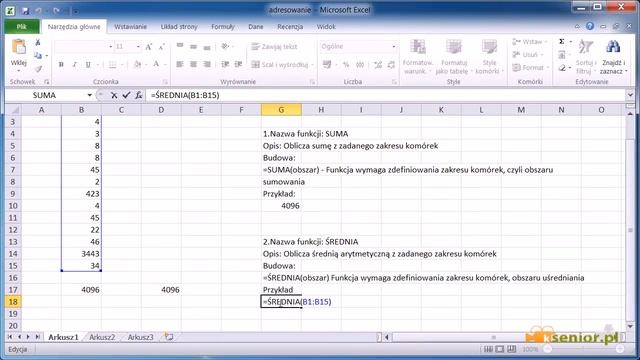640x360 pixels.
Task: Click the Excel help question icon
Action: [x=590, y=26]
